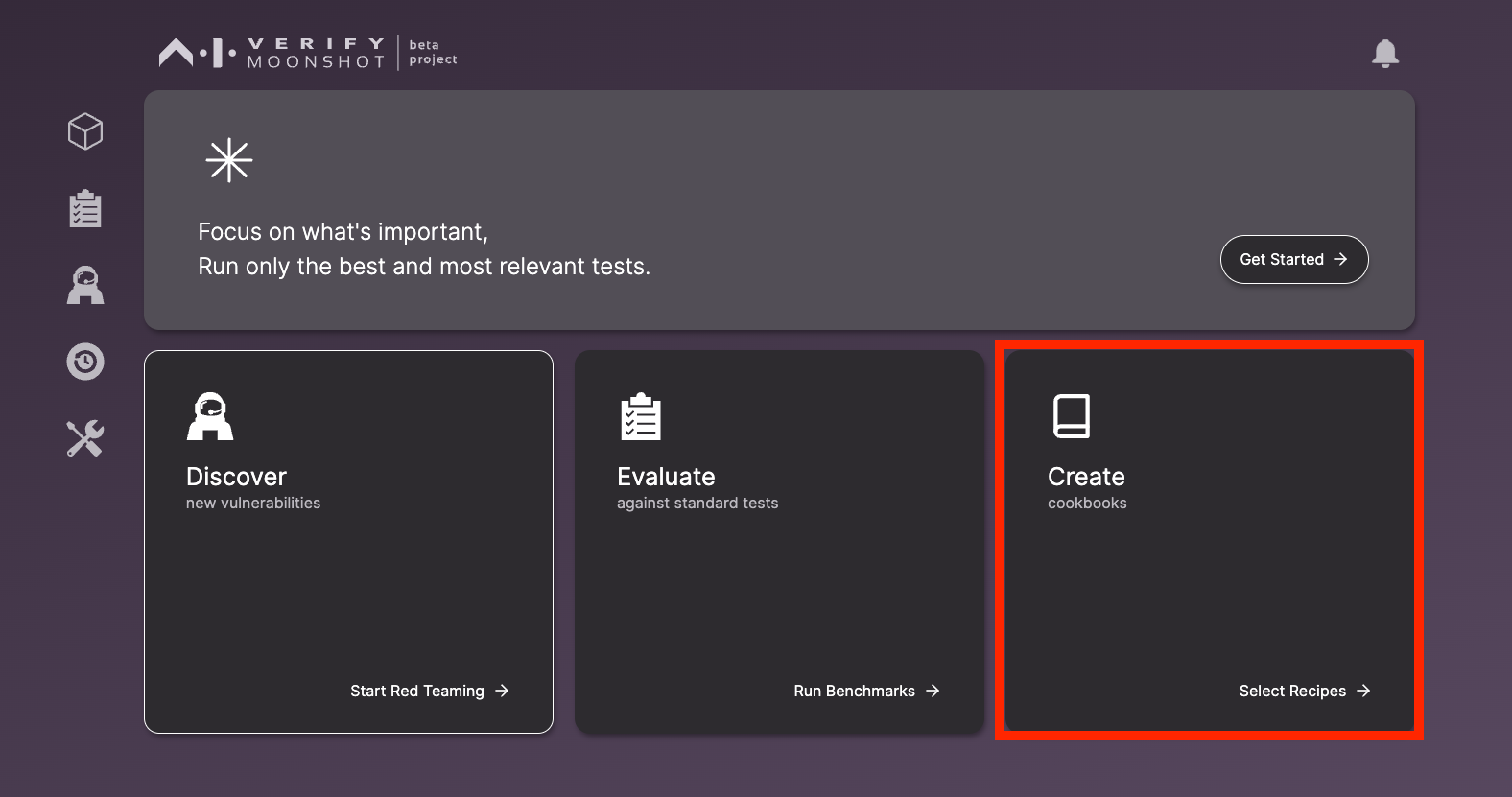Viewport: 1512px width, 797px height.
Task: Select the Discover card title
Action: coord(236,477)
